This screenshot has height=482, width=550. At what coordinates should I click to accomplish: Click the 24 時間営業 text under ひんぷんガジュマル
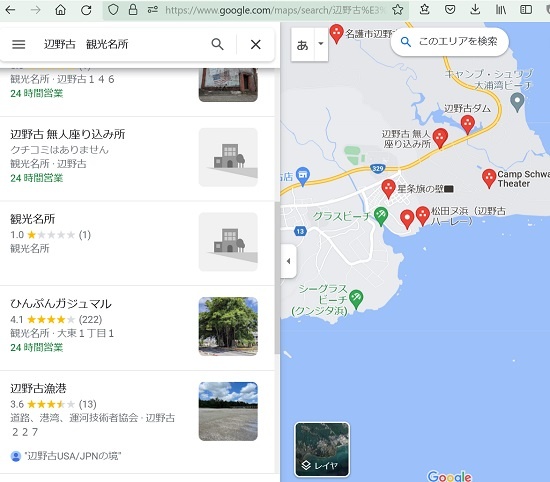click(37, 347)
